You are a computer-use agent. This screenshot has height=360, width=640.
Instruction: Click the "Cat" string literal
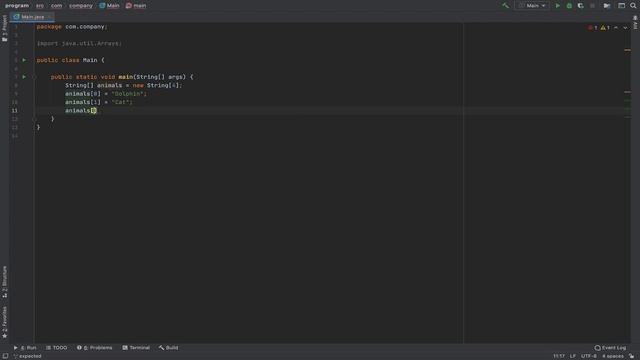tap(120, 102)
